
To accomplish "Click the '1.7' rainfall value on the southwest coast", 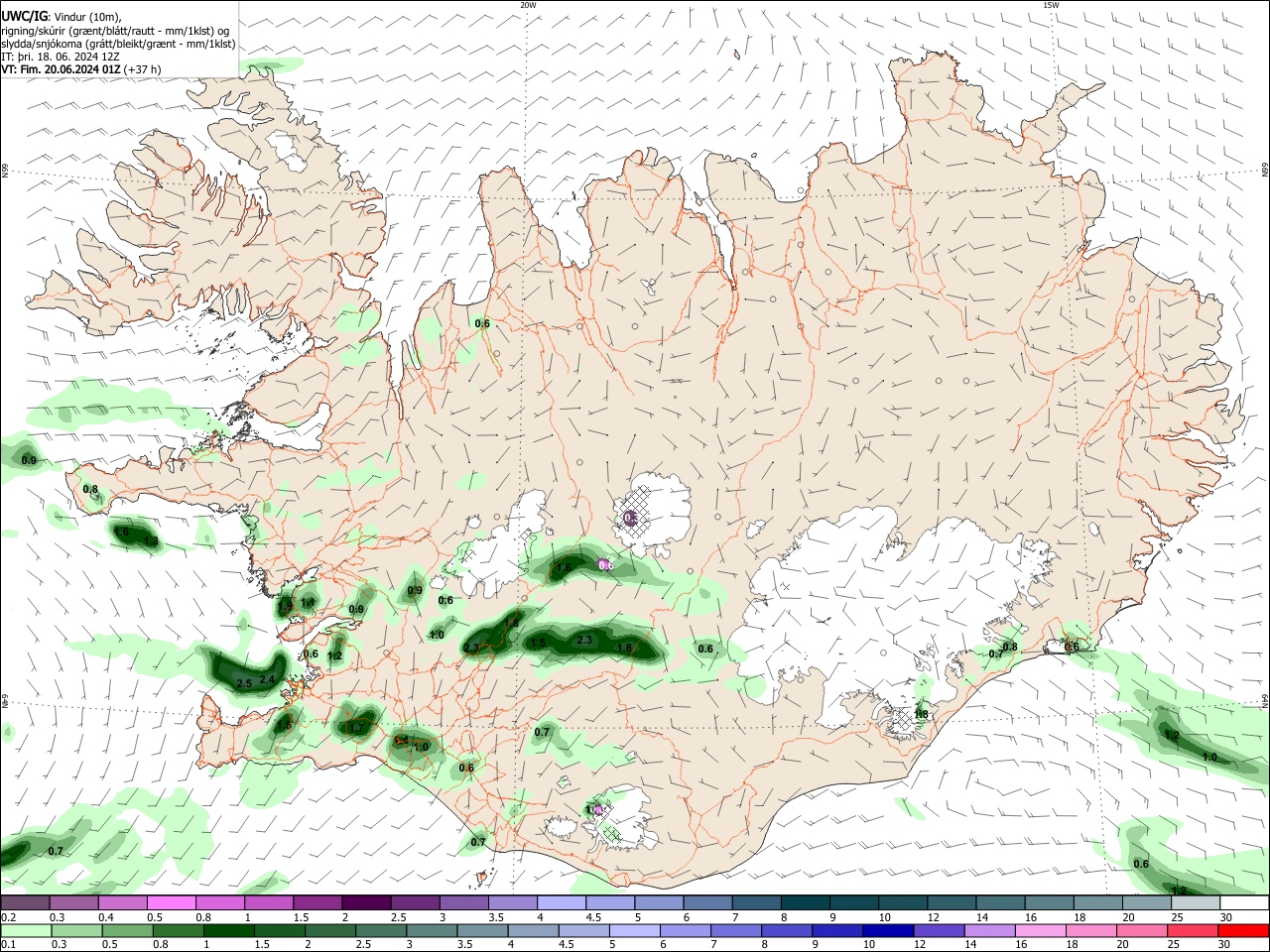I will click(x=356, y=728).
